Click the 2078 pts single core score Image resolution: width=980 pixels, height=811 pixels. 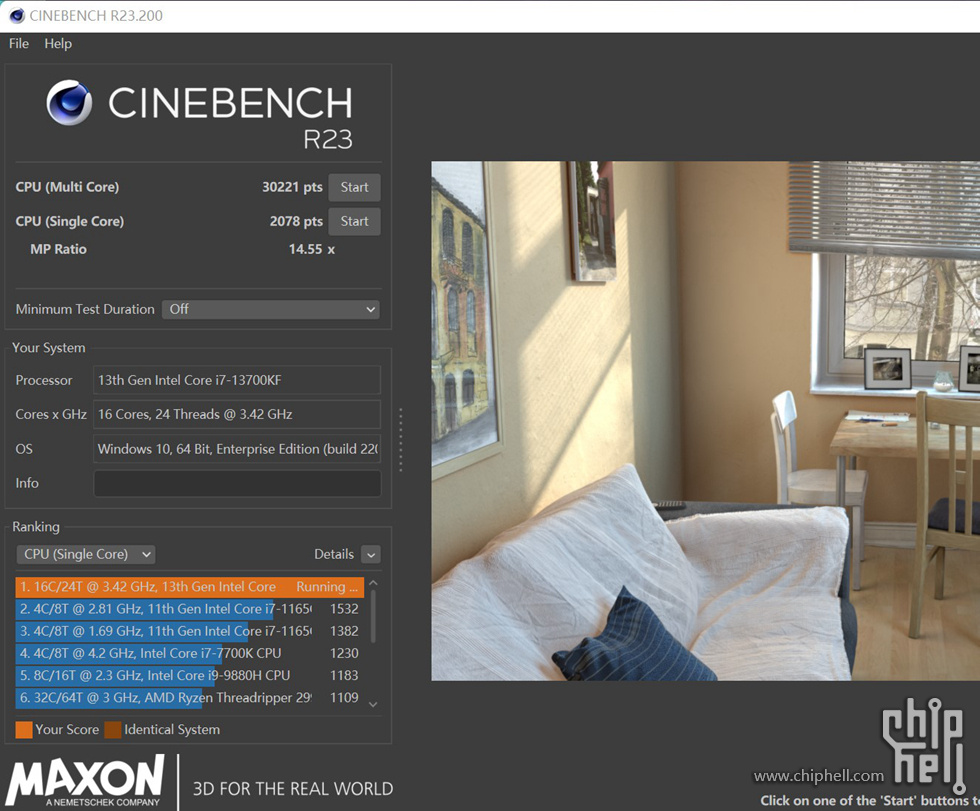pyautogui.click(x=296, y=221)
